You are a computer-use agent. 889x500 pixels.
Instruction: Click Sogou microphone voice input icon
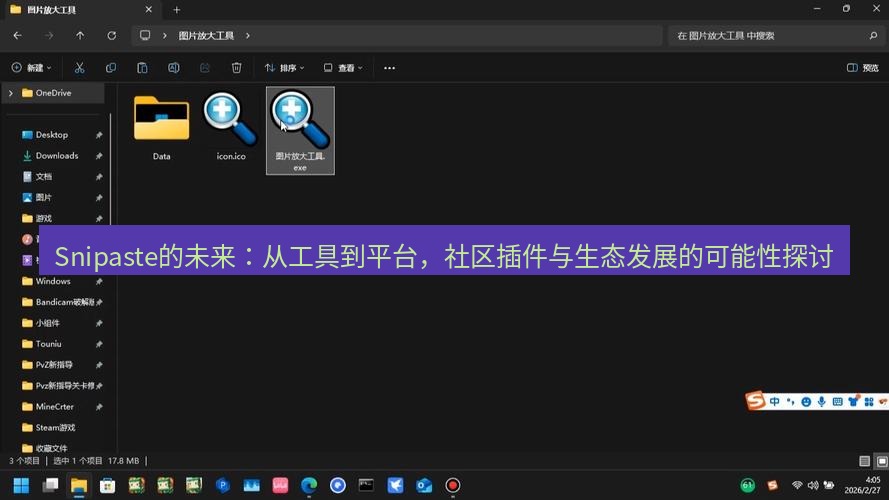click(822, 402)
